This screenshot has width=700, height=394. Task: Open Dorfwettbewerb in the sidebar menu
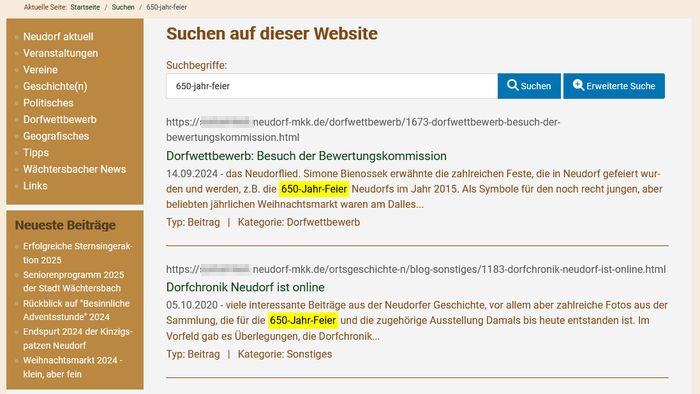click(59, 120)
